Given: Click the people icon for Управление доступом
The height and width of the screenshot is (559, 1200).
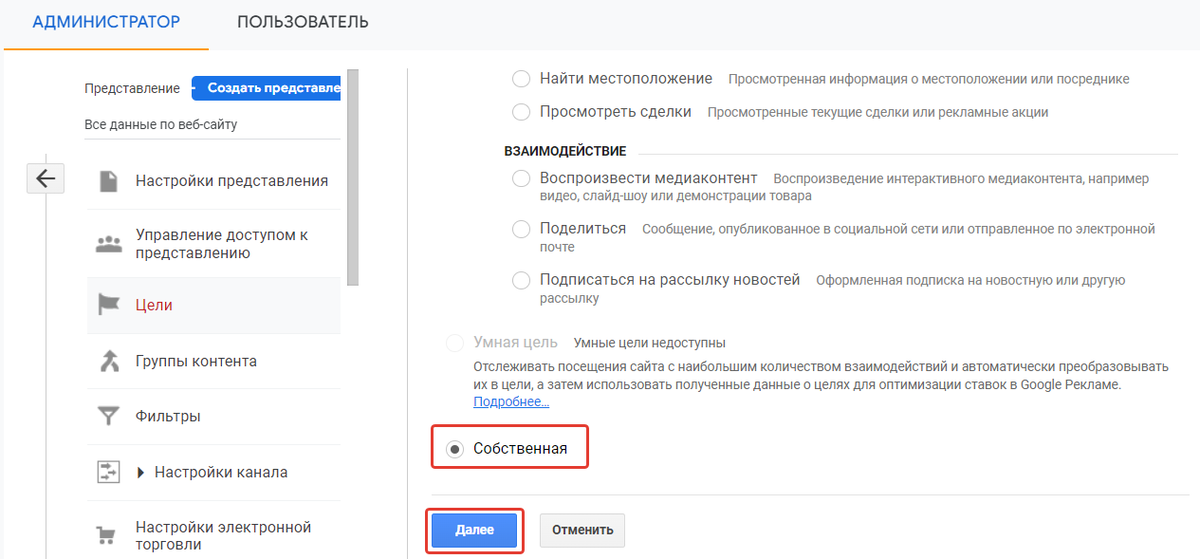Looking at the screenshot, I should click(108, 243).
